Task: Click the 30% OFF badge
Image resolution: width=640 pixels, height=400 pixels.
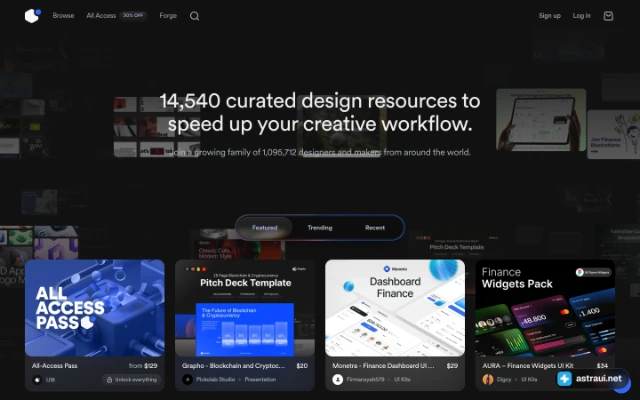Action: pos(133,16)
